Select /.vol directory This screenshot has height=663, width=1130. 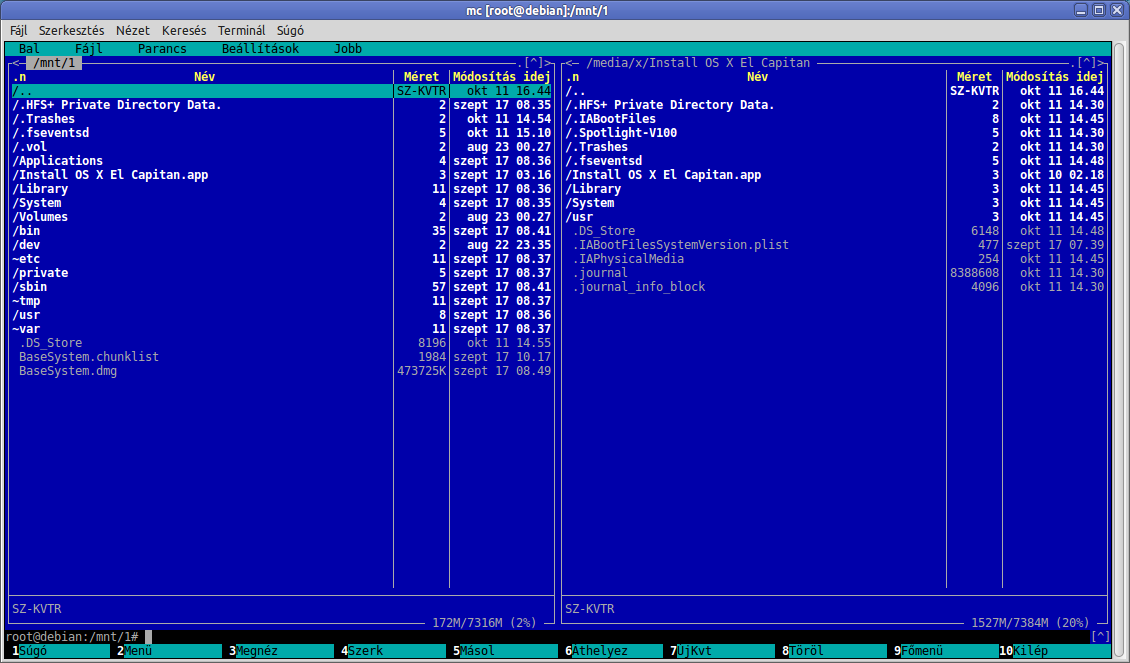281,147
